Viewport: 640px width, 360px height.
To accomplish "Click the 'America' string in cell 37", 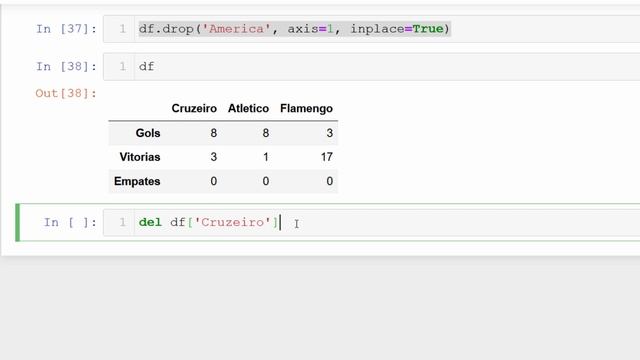I will click(236, 29).
